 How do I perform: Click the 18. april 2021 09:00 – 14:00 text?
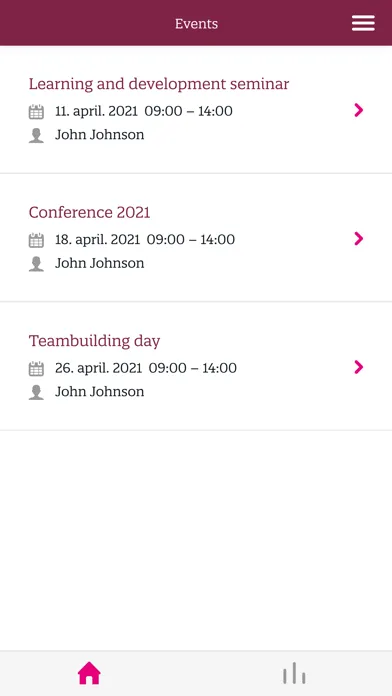click(x=145, y=240)
